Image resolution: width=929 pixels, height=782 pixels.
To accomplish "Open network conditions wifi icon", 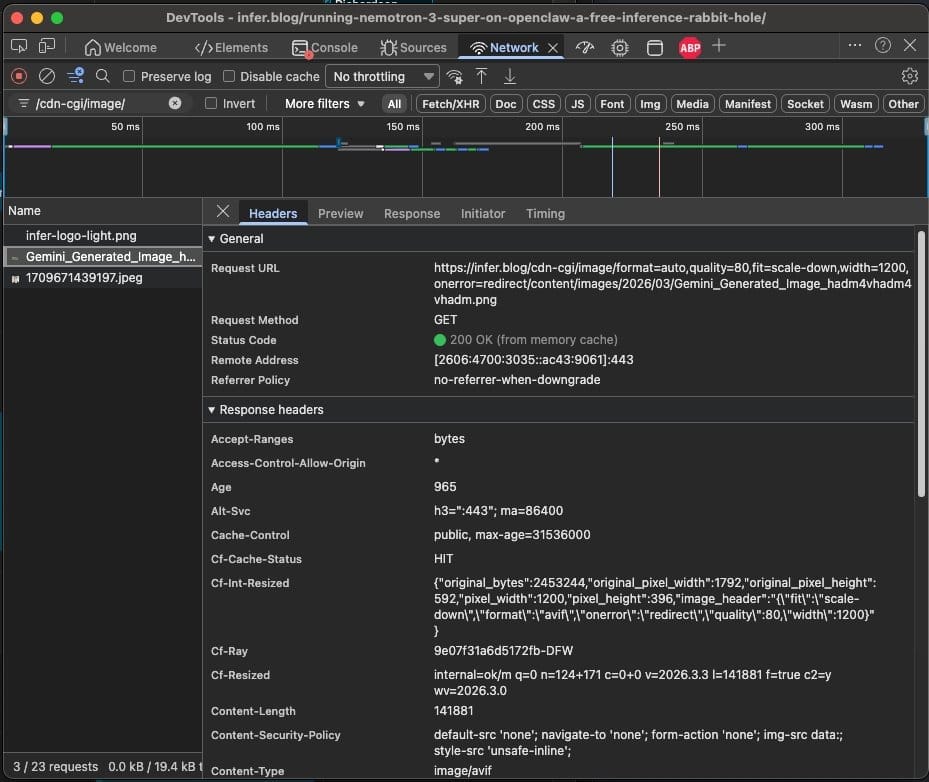I will pos(454,76).
